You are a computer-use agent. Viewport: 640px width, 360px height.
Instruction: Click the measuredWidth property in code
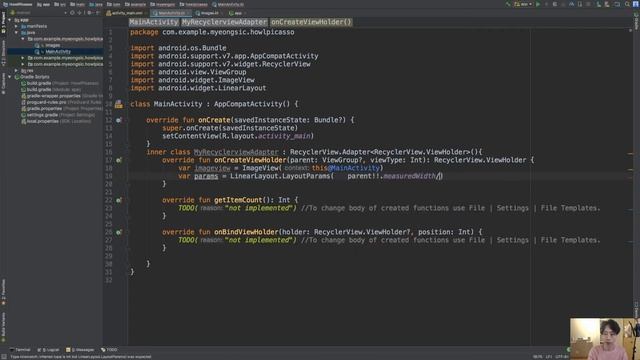click(x=409, y=176)
